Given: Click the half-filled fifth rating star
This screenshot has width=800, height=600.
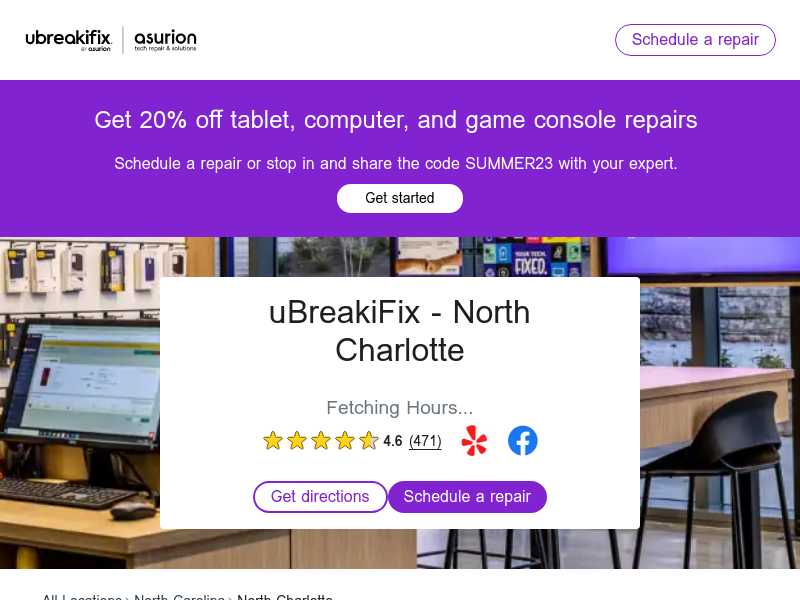Looking at the screenshot, I should (368, 440).
